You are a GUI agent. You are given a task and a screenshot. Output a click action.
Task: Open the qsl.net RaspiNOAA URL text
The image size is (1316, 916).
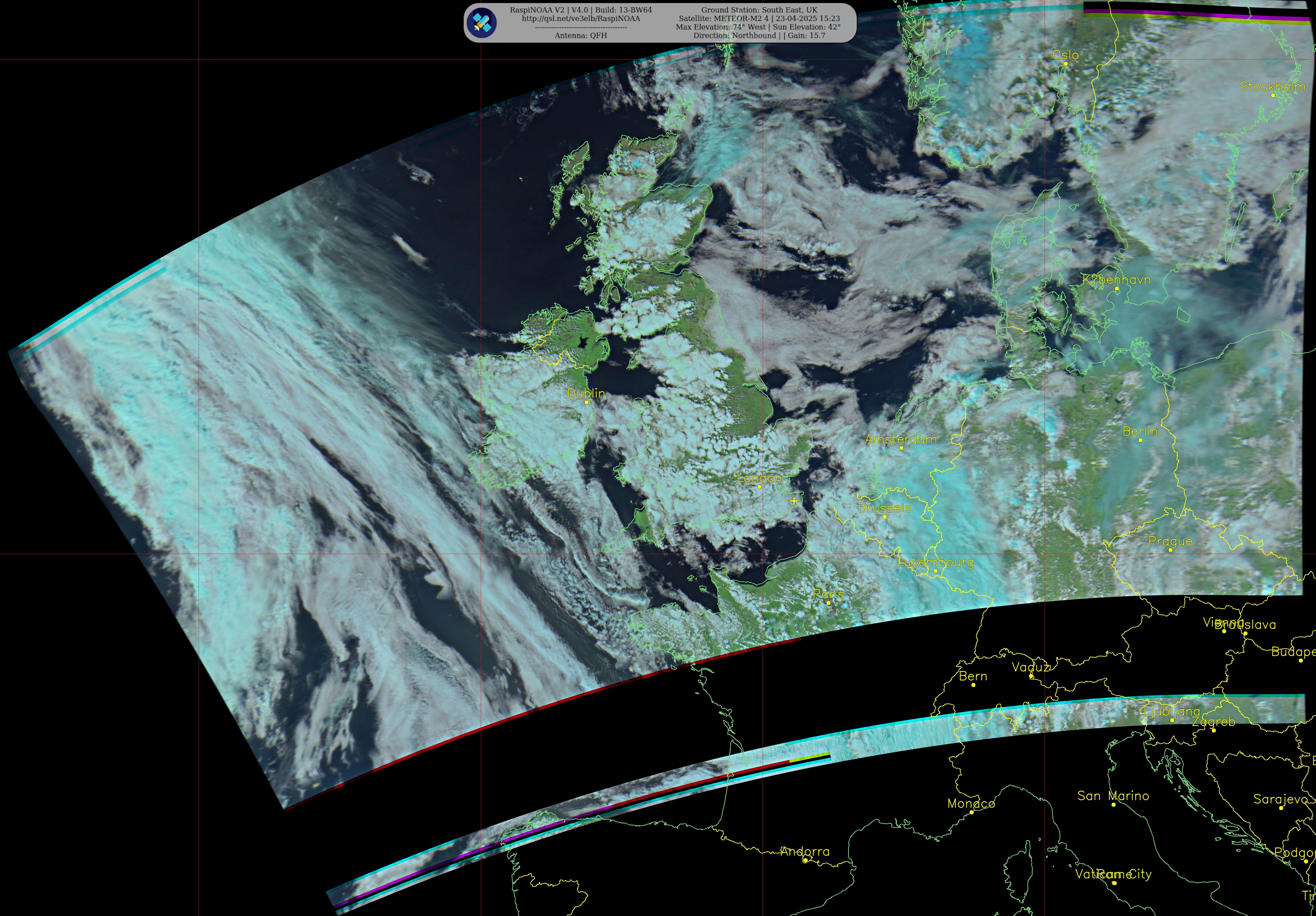pyautogui.click(x=581, y=18)
